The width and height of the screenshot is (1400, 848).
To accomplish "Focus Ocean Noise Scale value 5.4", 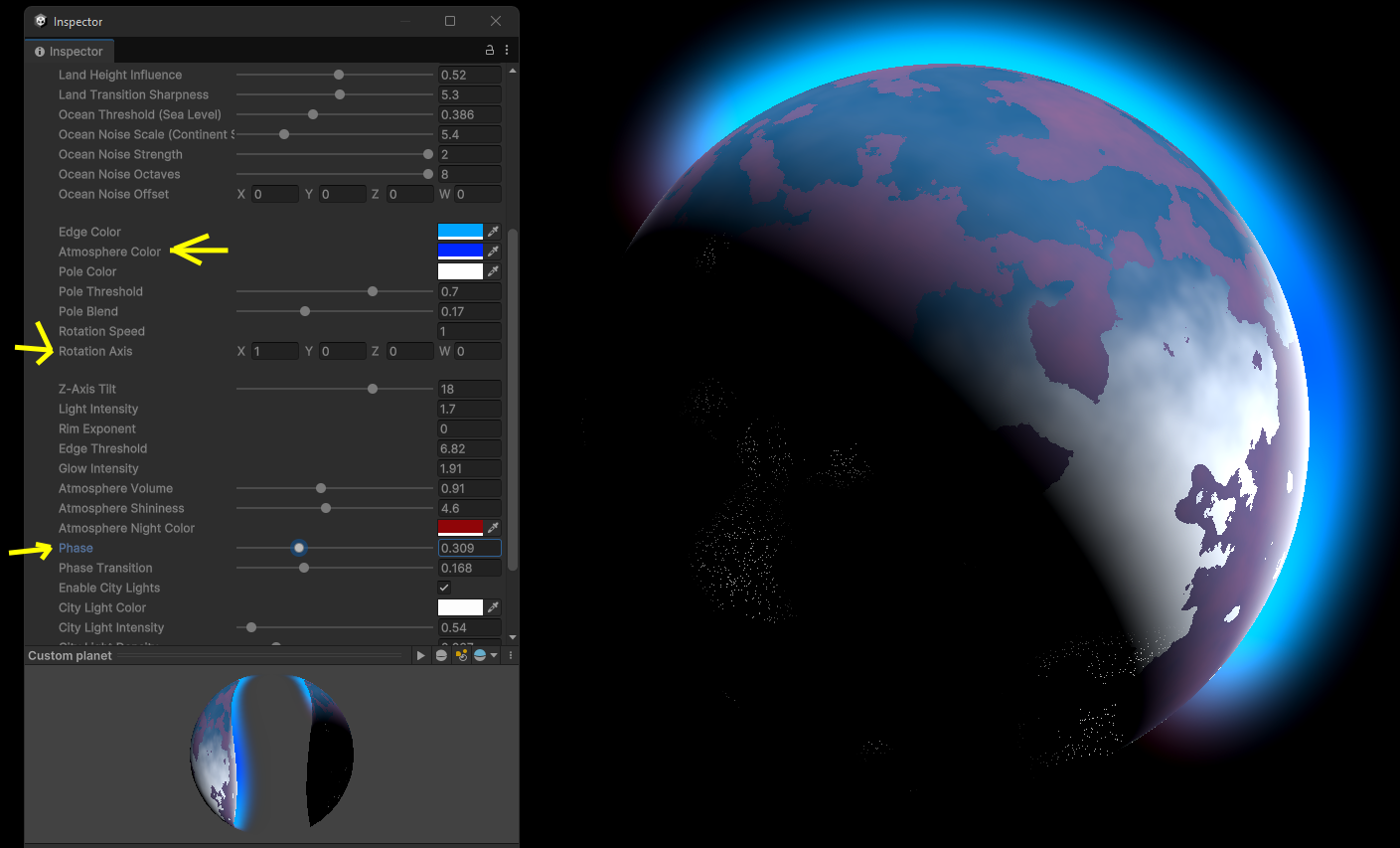I will tap(469, 134).
